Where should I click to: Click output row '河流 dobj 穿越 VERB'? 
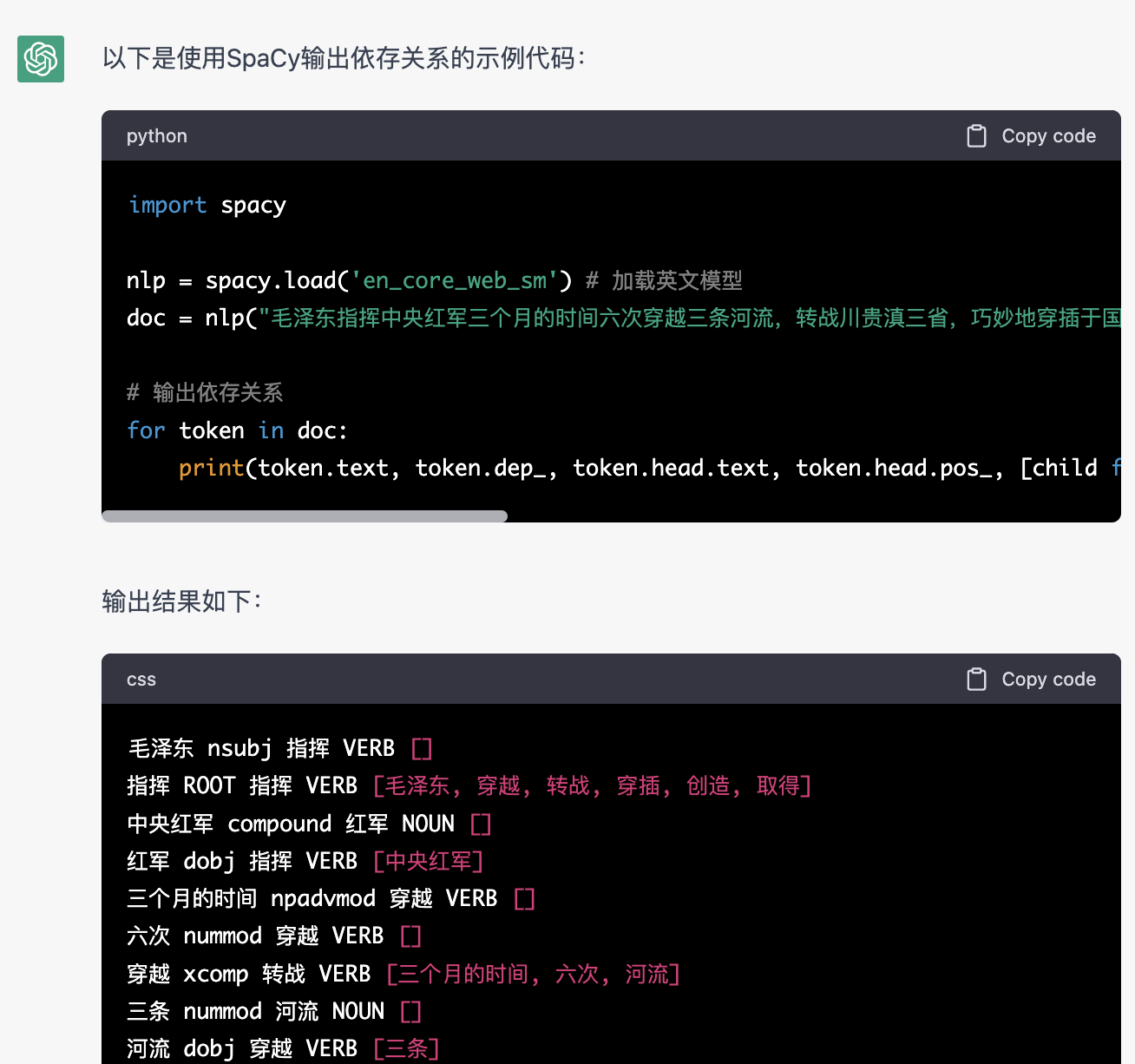[x=284, y=1048]
